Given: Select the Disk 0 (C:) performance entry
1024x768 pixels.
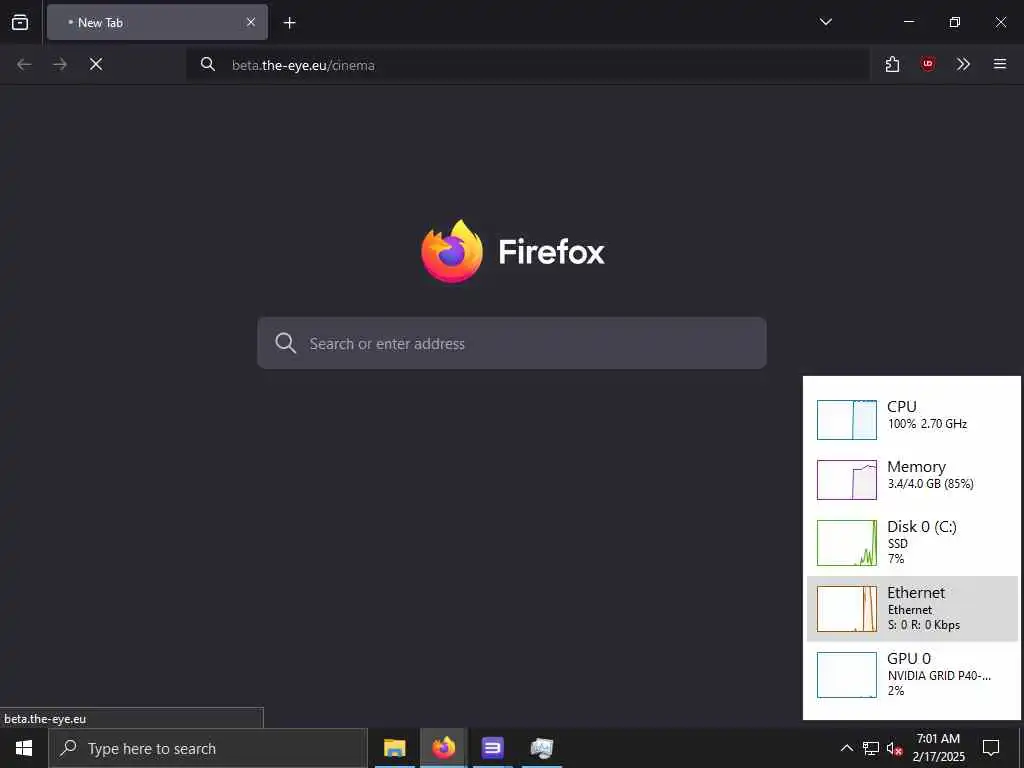Looking at the screenshot, I should [x=912, y=542].
